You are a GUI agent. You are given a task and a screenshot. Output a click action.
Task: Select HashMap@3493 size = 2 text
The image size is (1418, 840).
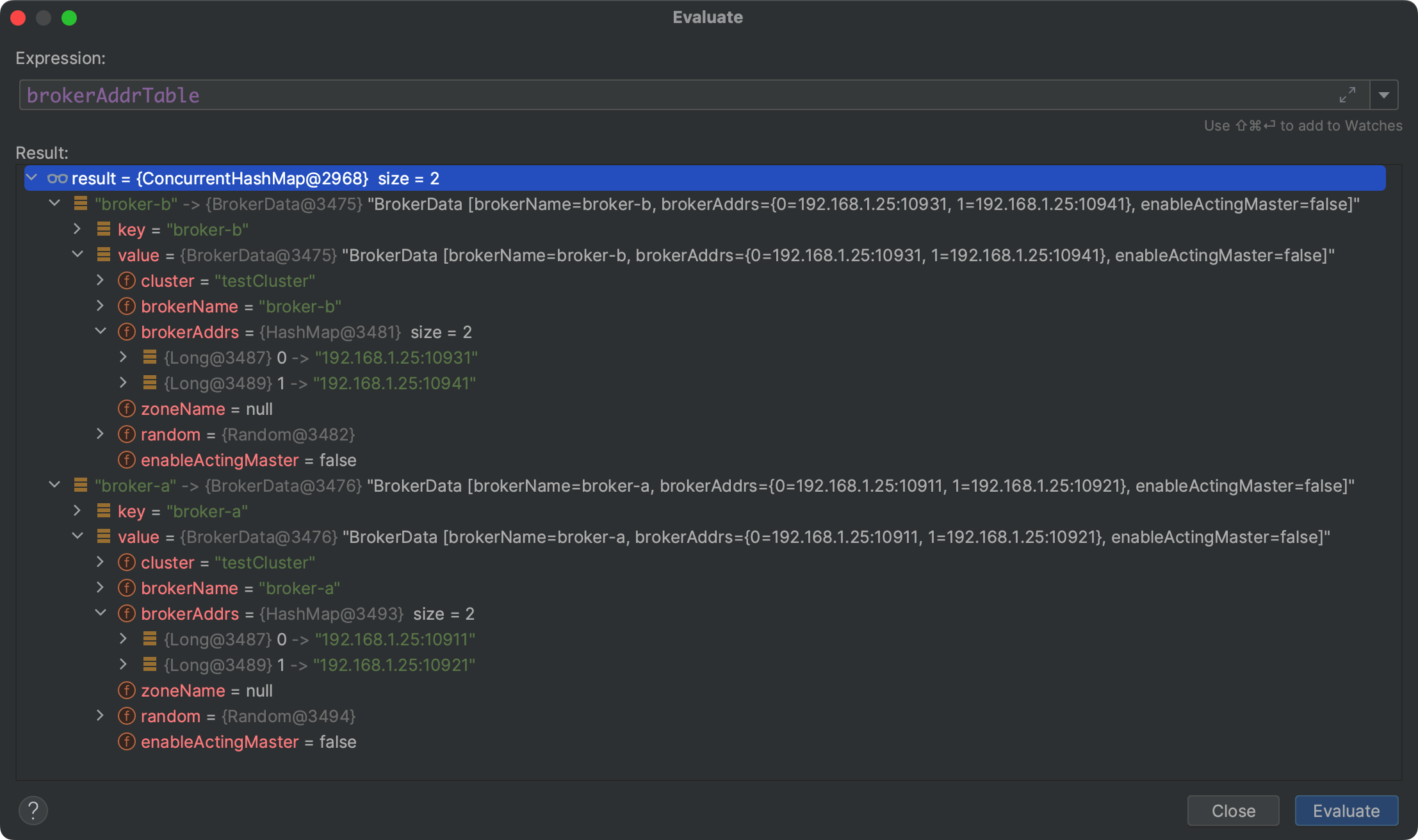coord(367,614)
